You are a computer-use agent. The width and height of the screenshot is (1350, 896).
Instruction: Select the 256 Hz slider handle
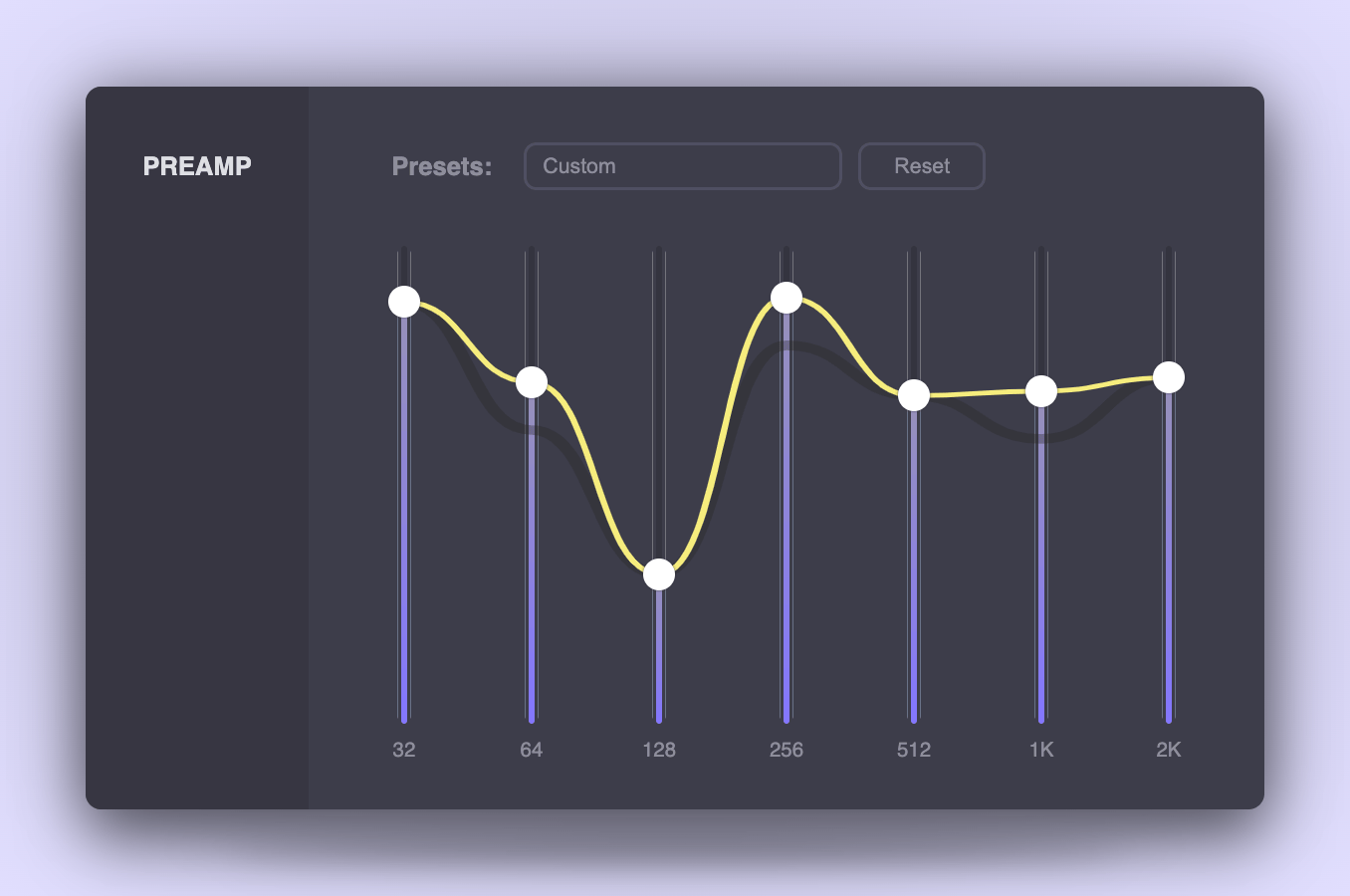point(787,296)
